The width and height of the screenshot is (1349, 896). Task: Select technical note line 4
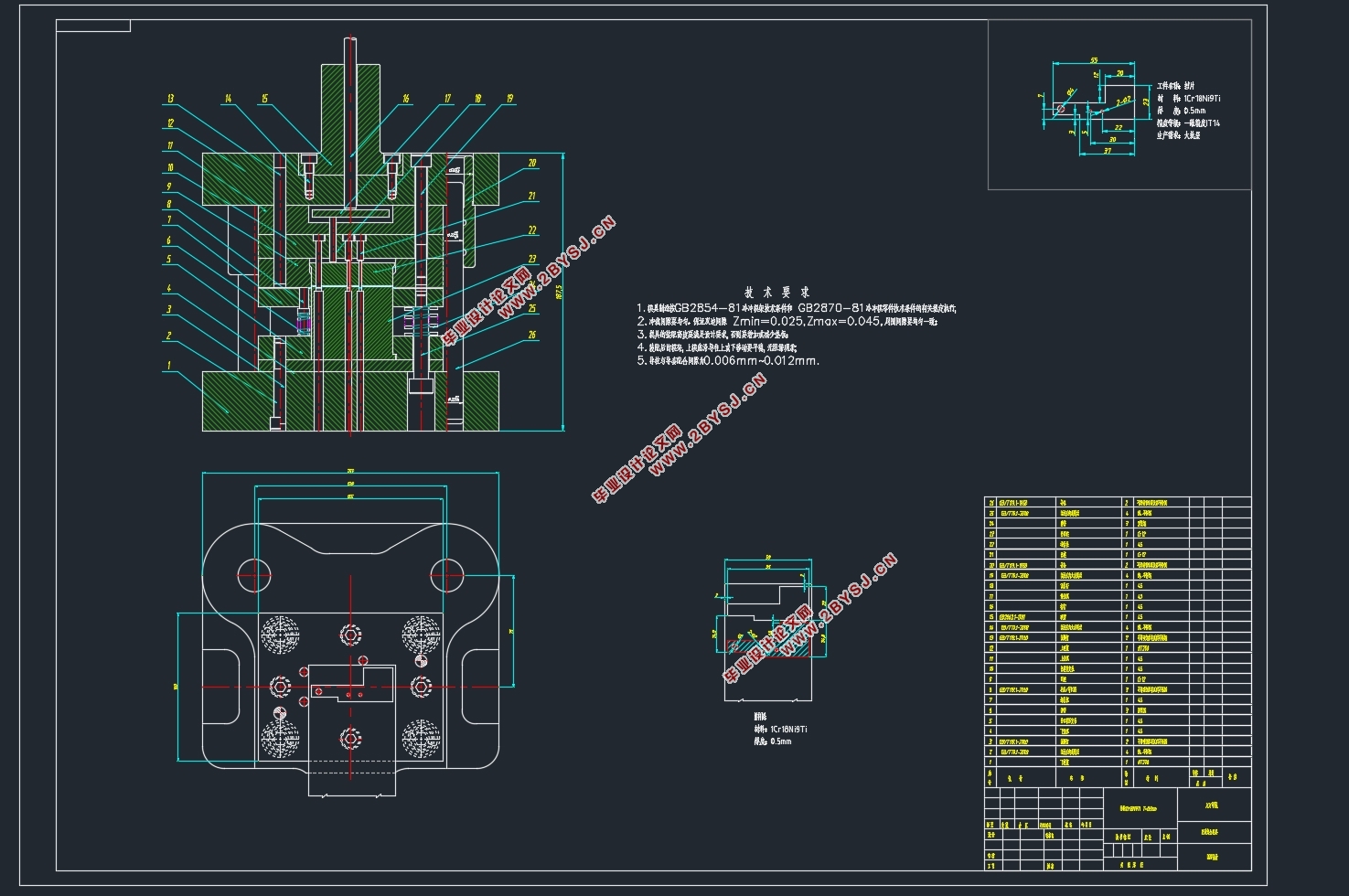click(717, 347)
